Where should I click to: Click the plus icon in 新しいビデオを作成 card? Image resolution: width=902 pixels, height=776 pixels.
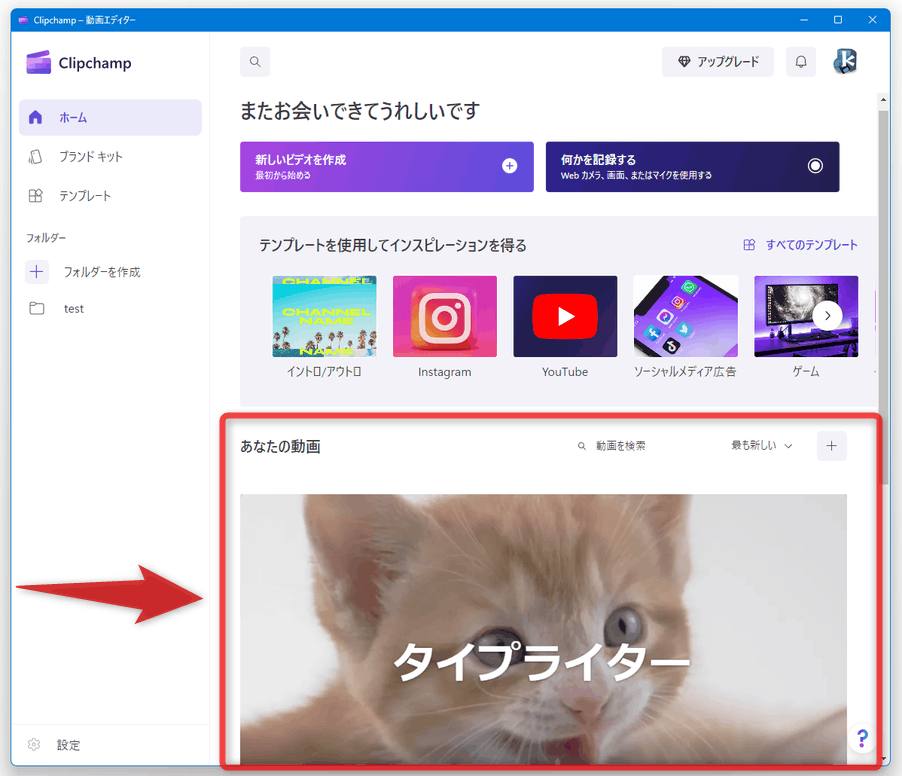click(x=510, y=166)
